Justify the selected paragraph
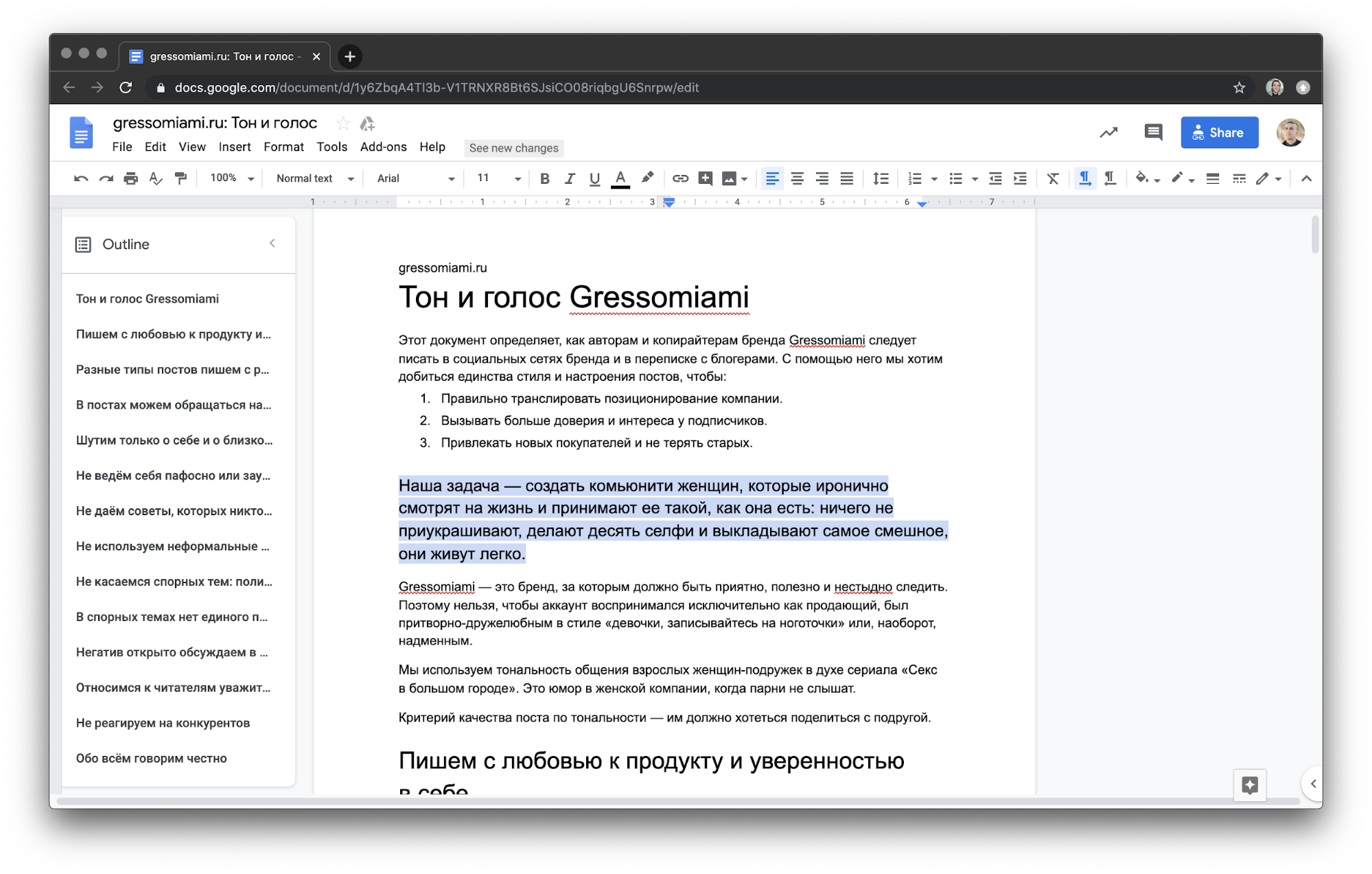This screenshot has height=874, width=1372. click(847, 178)
